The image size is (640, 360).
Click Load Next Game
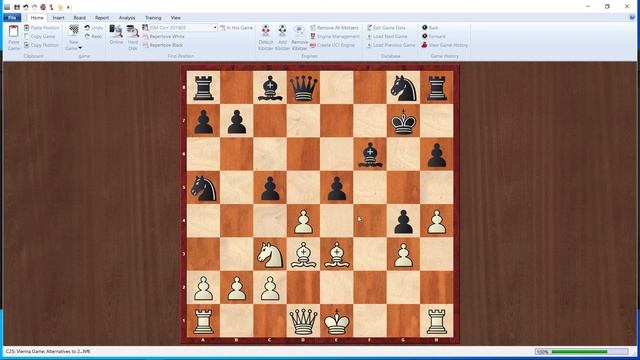[387, 36]
